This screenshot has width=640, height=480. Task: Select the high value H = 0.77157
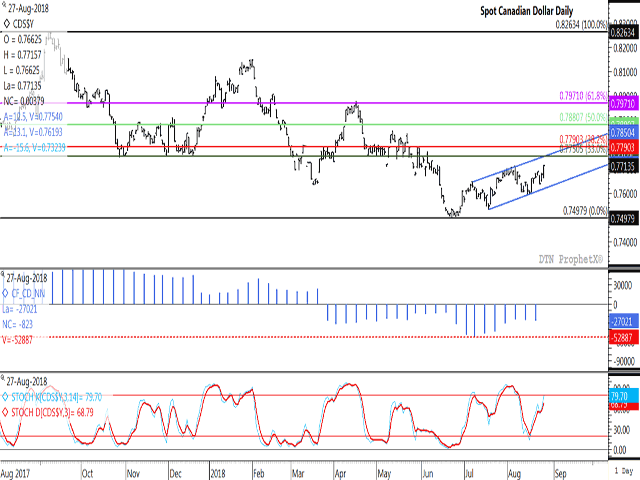coord(23,55)
